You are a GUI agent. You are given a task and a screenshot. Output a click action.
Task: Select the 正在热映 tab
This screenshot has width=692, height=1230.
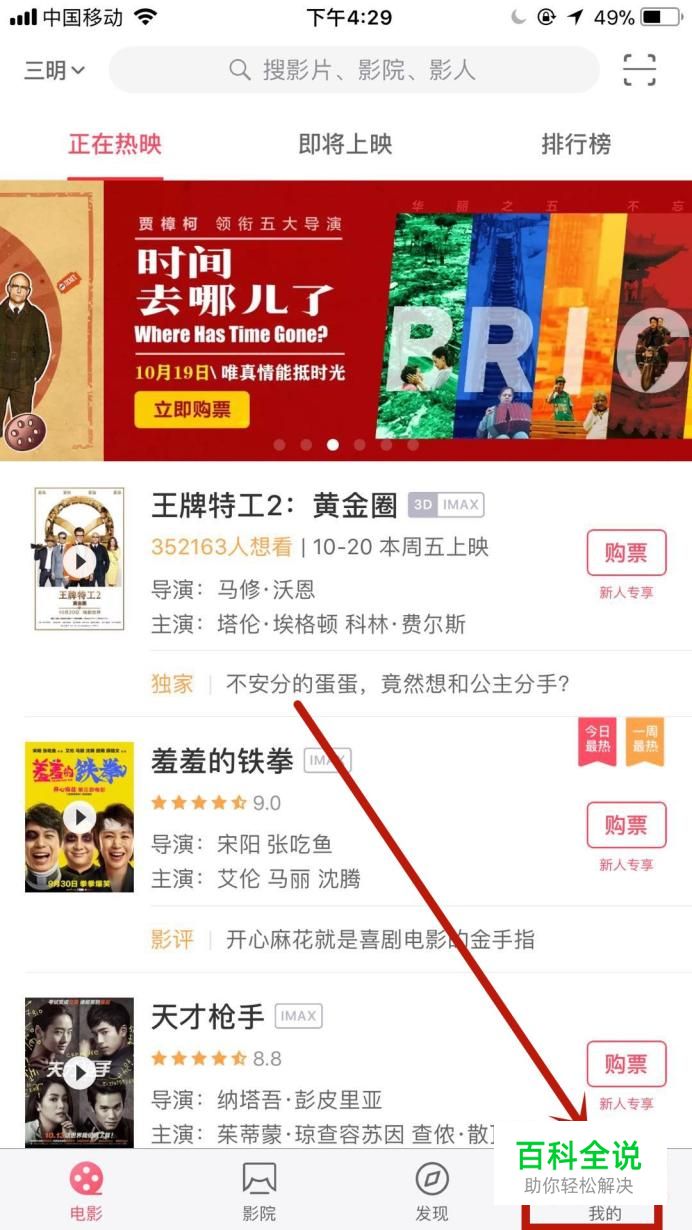click(115, 144)
